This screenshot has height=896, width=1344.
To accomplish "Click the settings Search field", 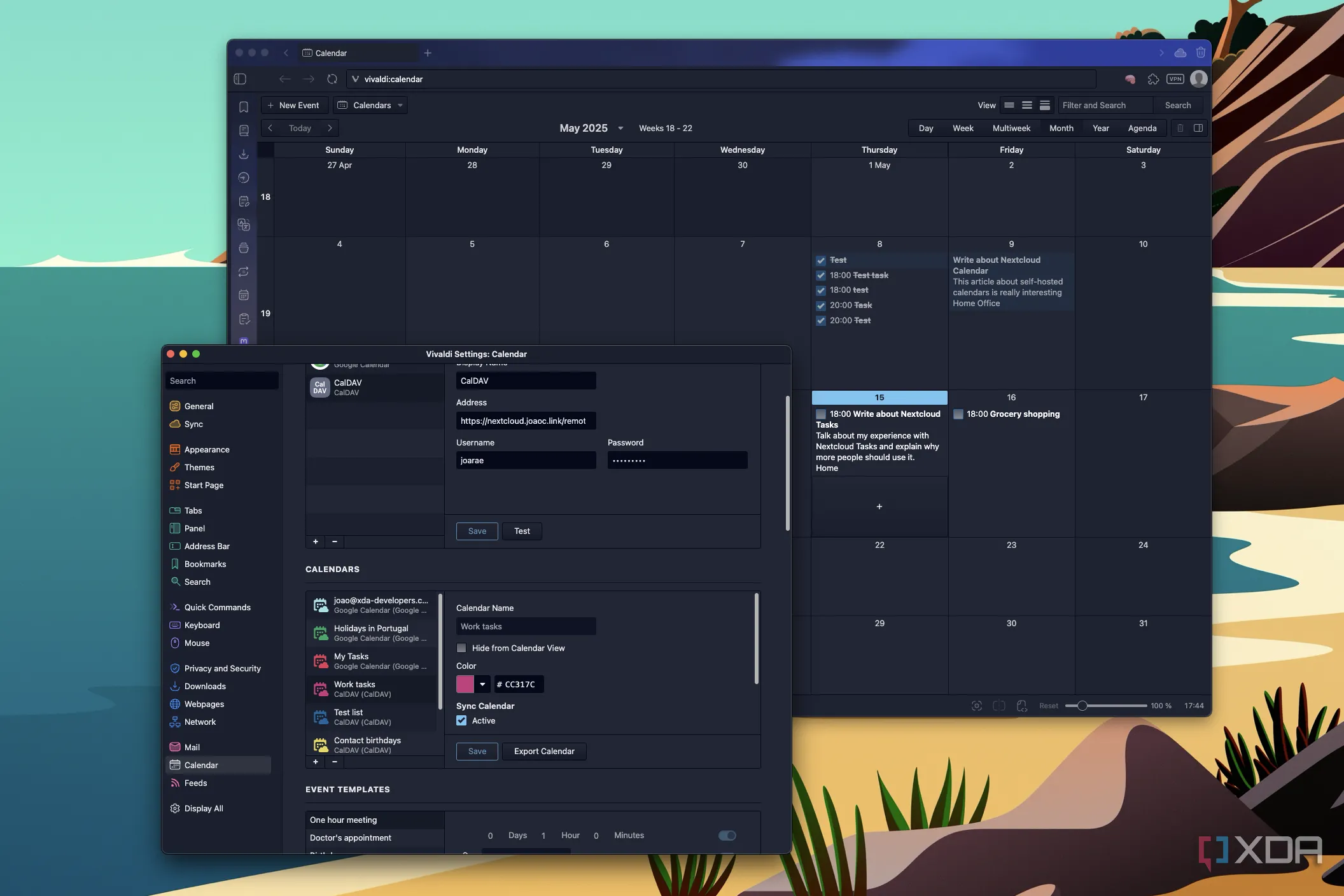I will (x=221, y=381).
